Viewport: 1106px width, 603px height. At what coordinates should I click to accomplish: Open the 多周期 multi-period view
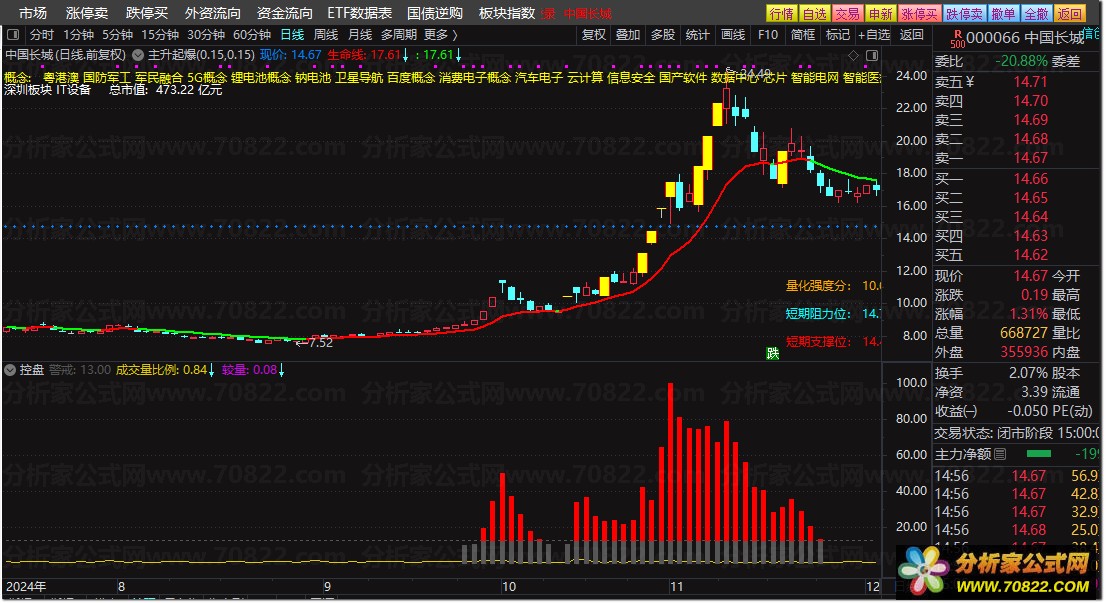coord(399,35)
